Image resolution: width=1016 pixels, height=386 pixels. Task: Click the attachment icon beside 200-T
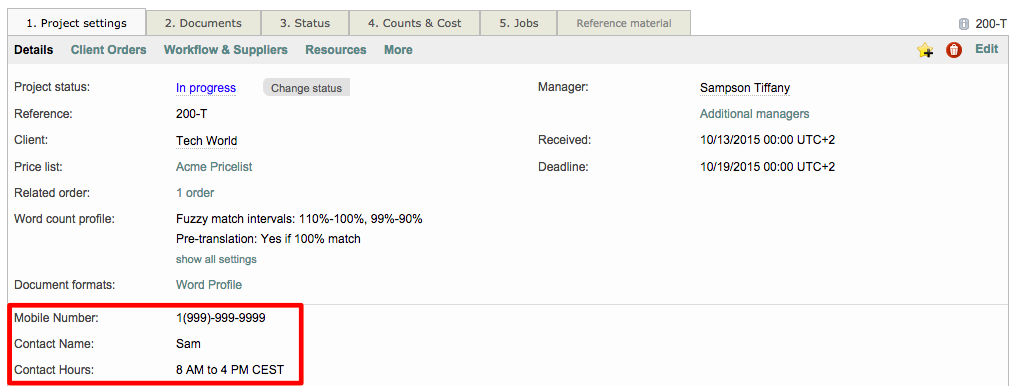964,24
